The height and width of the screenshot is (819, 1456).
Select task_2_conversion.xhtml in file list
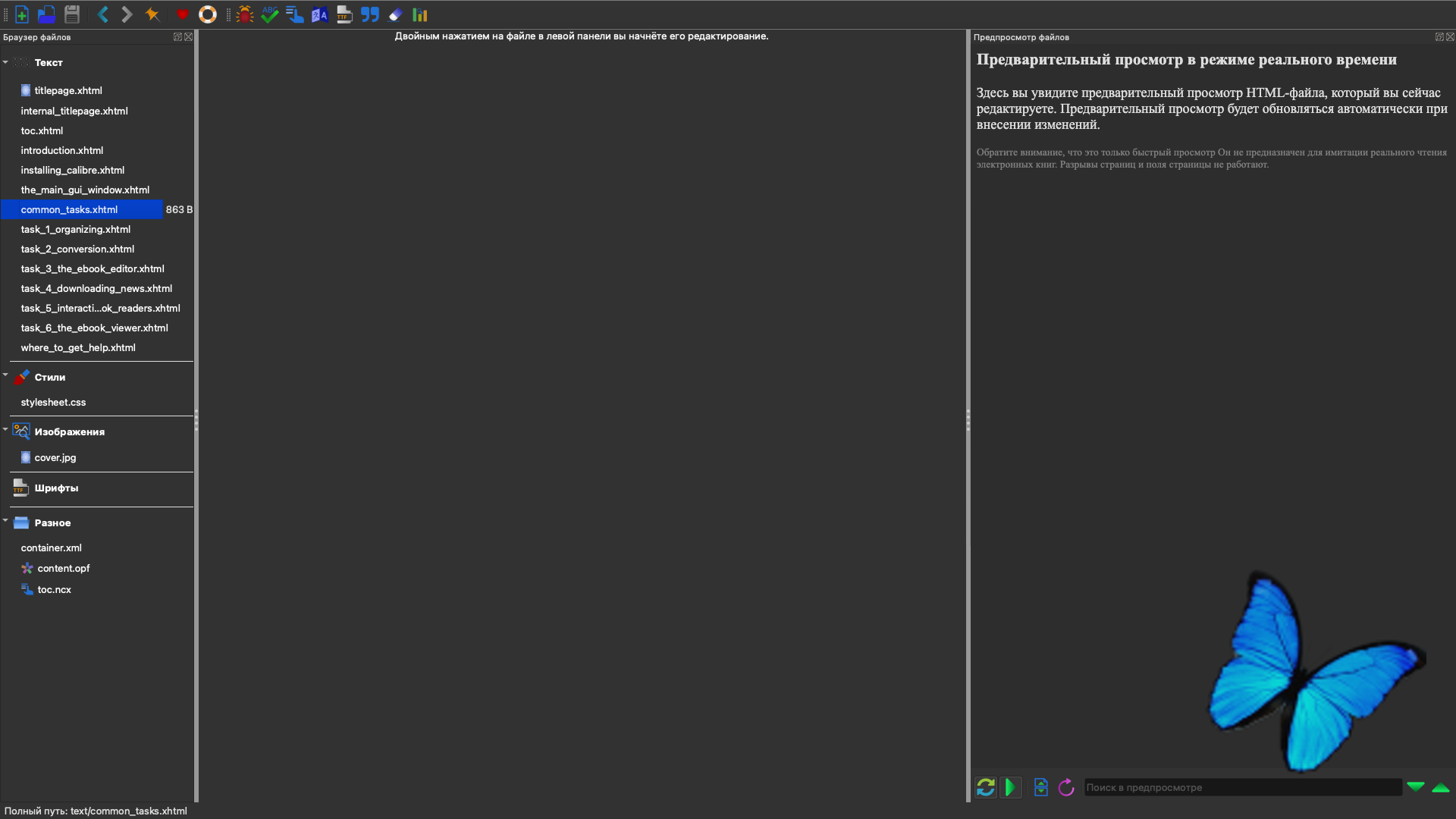[77, 249]
